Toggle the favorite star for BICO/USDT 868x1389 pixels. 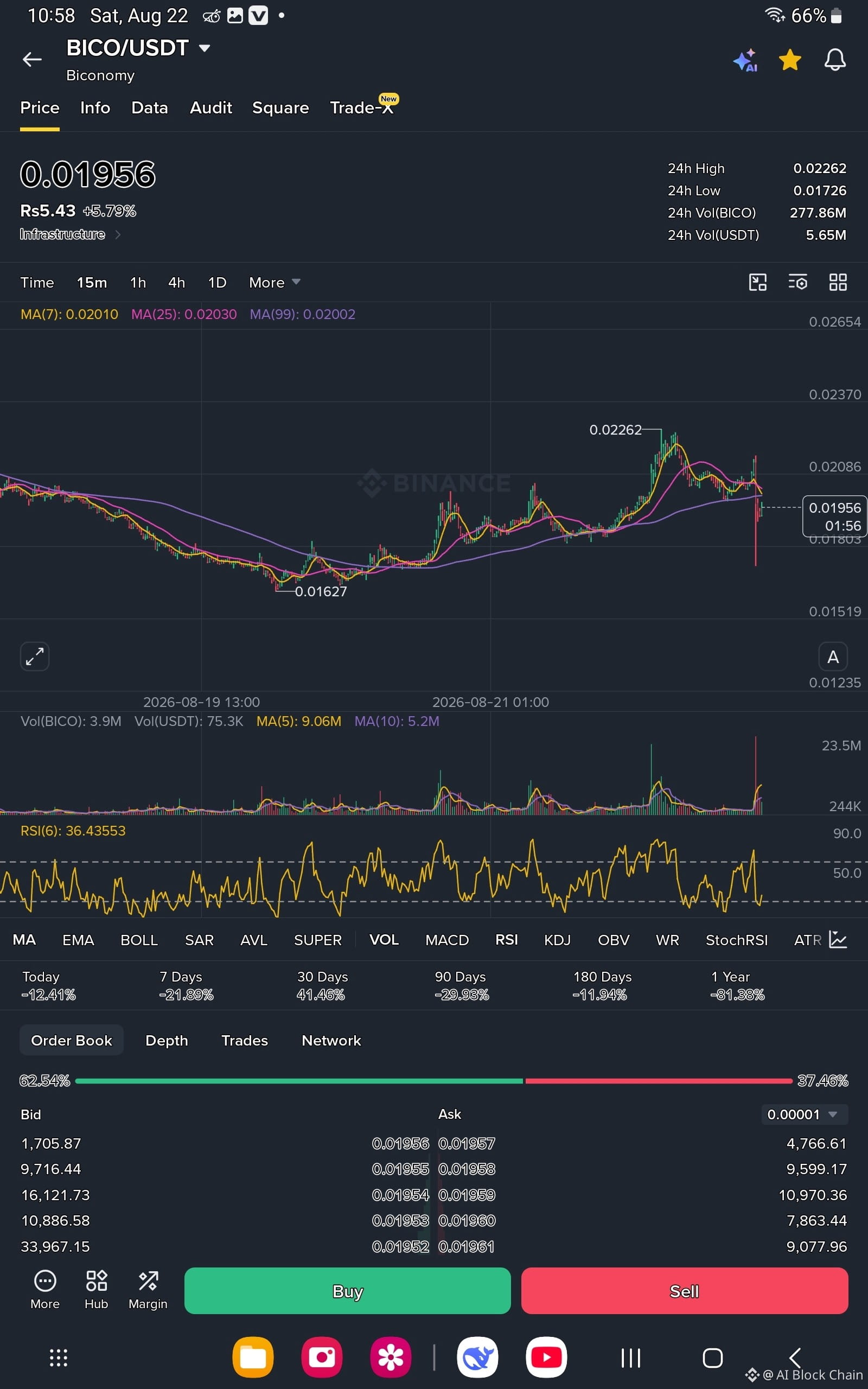790,60
